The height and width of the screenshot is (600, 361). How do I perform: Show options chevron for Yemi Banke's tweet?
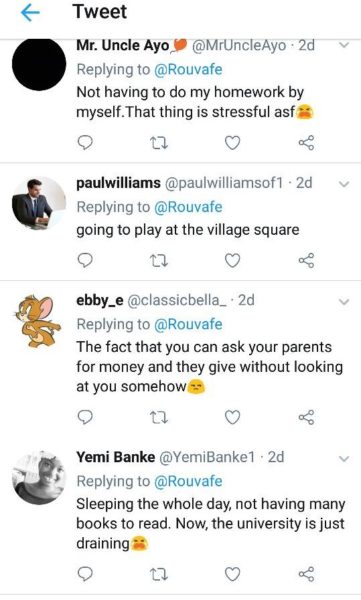click(x=344, y=458)
